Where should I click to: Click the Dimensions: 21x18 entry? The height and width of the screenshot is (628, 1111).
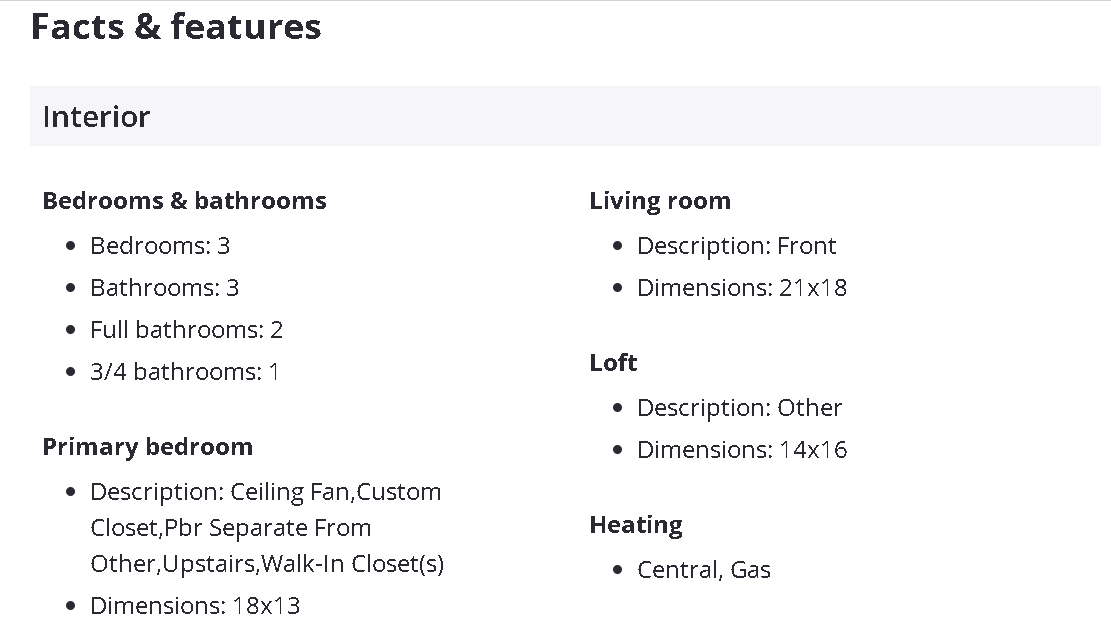click(x=741, y=288)
